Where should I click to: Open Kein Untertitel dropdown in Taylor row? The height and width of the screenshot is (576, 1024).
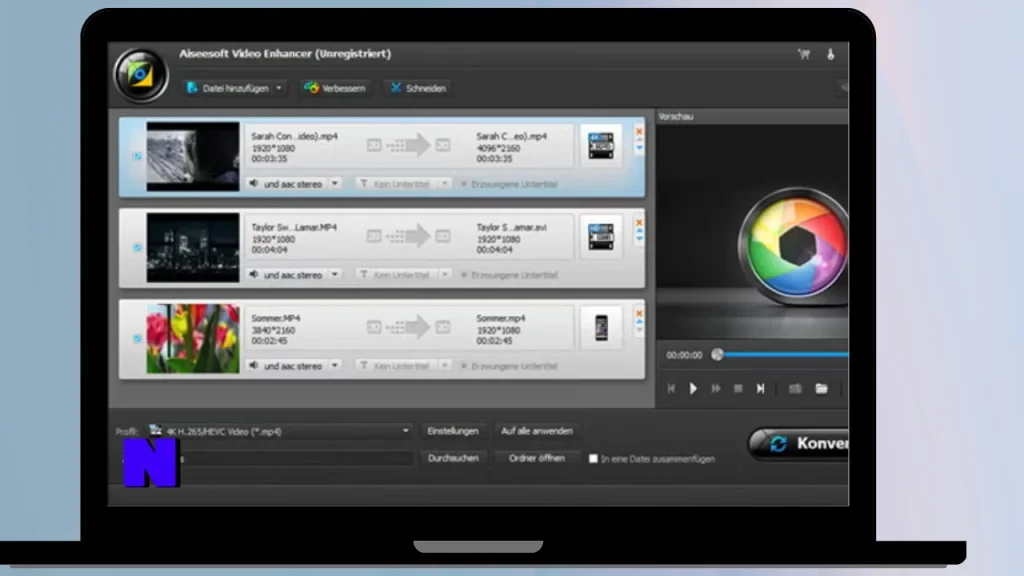click(445, 275)
